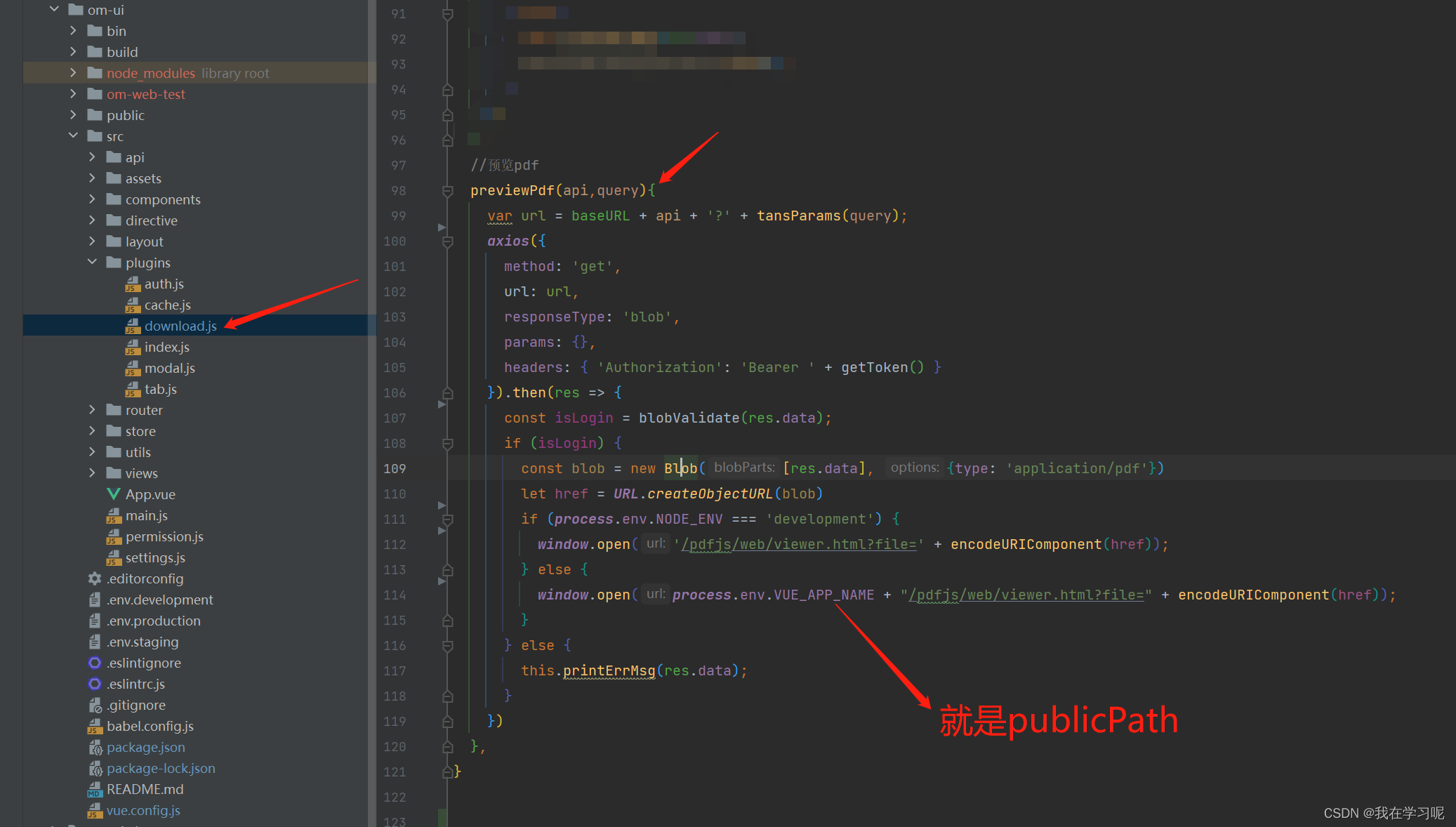Expand the api folder
The width and height of the screenshot is (1456, 827).
[x=92, y=157]
